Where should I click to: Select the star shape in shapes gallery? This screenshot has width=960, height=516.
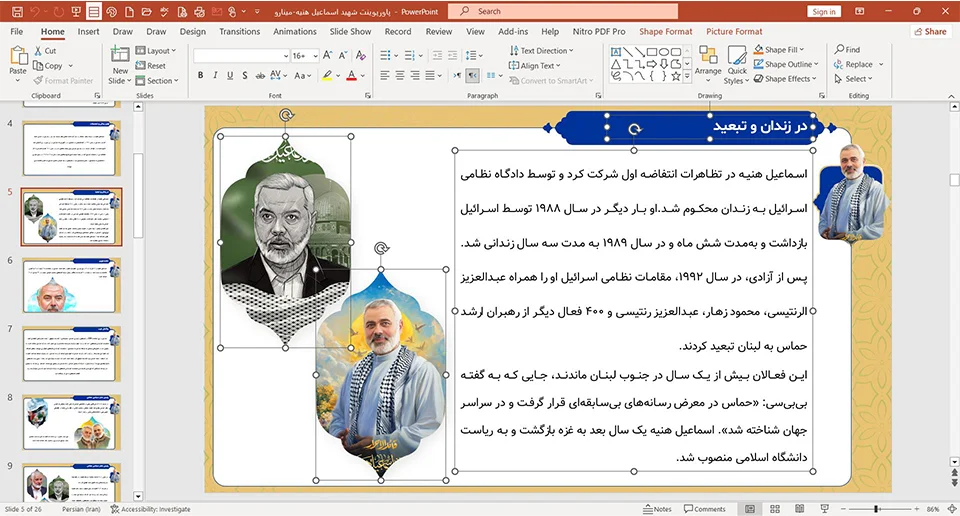[x=676, y=77]
